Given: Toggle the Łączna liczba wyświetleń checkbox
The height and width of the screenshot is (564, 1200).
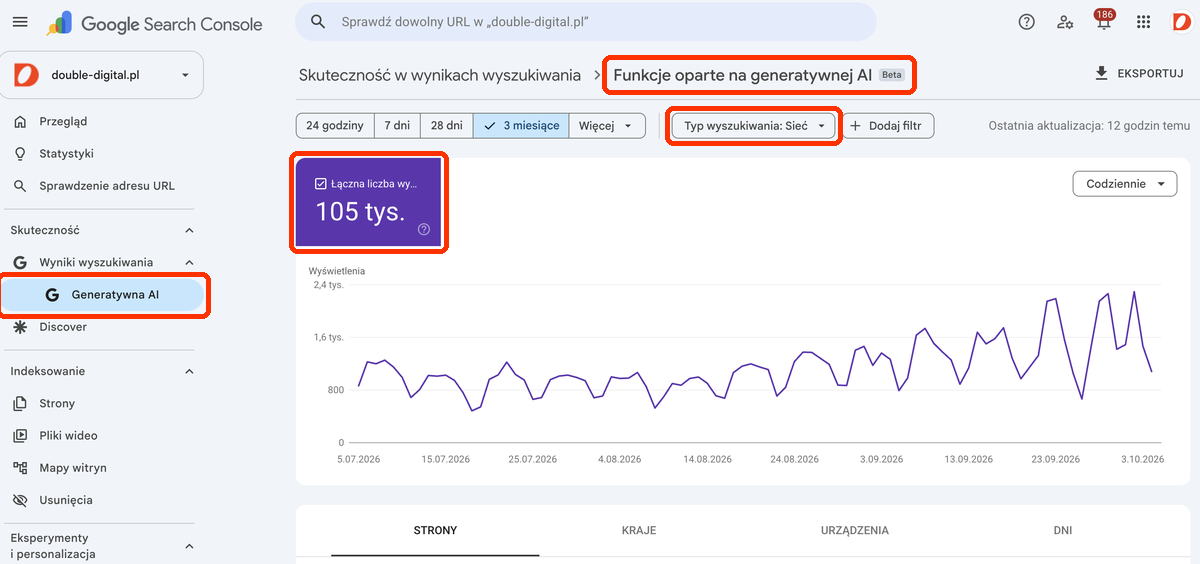Looking at the screenshot, I should pyautogui.click(x=321, y=184).
